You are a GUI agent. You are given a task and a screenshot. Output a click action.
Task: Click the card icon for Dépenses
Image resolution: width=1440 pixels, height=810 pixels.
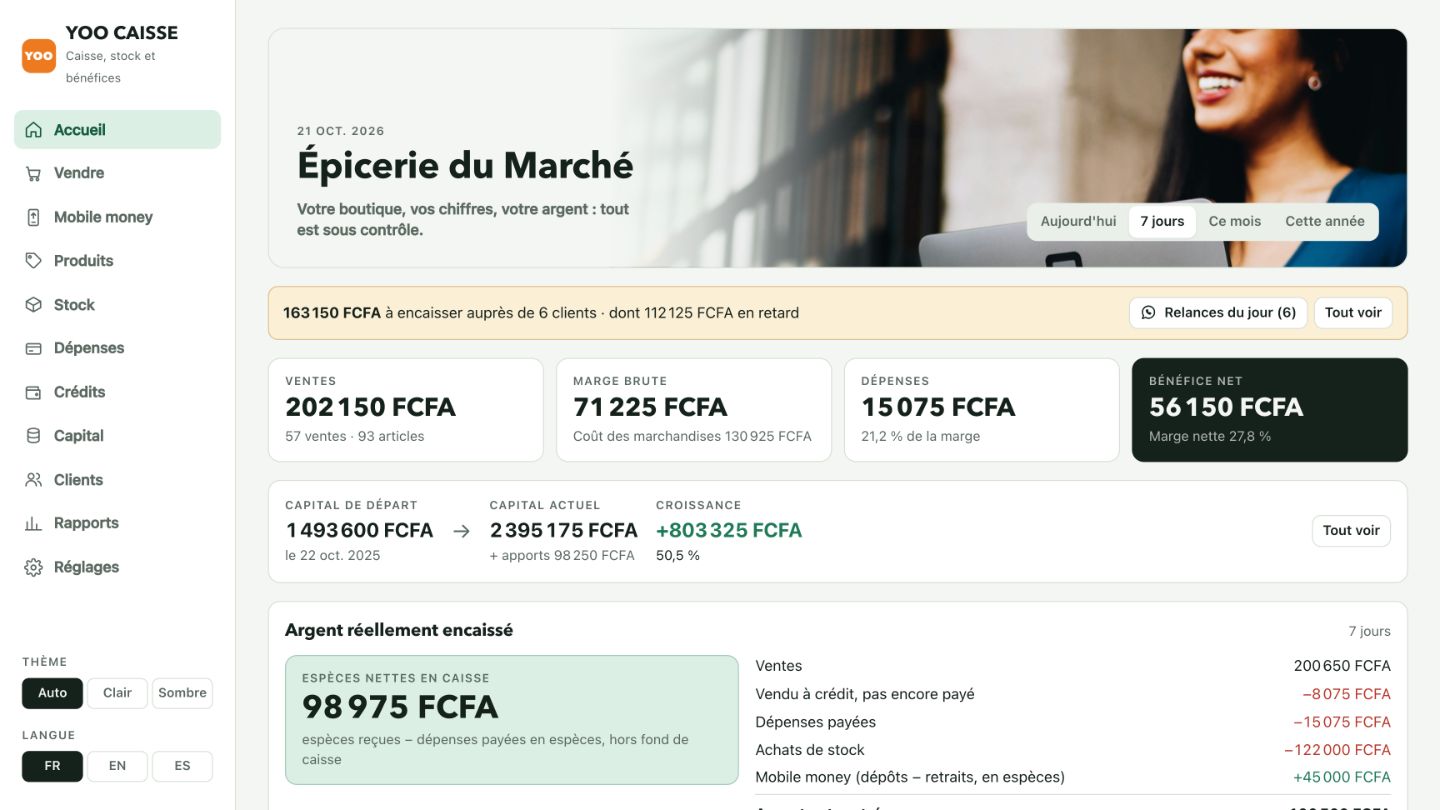click(x=34, y=349)
